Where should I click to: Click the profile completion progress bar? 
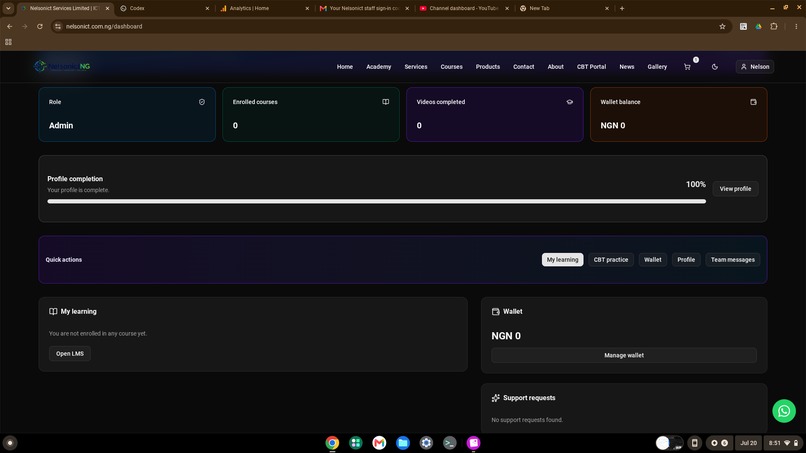[x=376, y=202]
